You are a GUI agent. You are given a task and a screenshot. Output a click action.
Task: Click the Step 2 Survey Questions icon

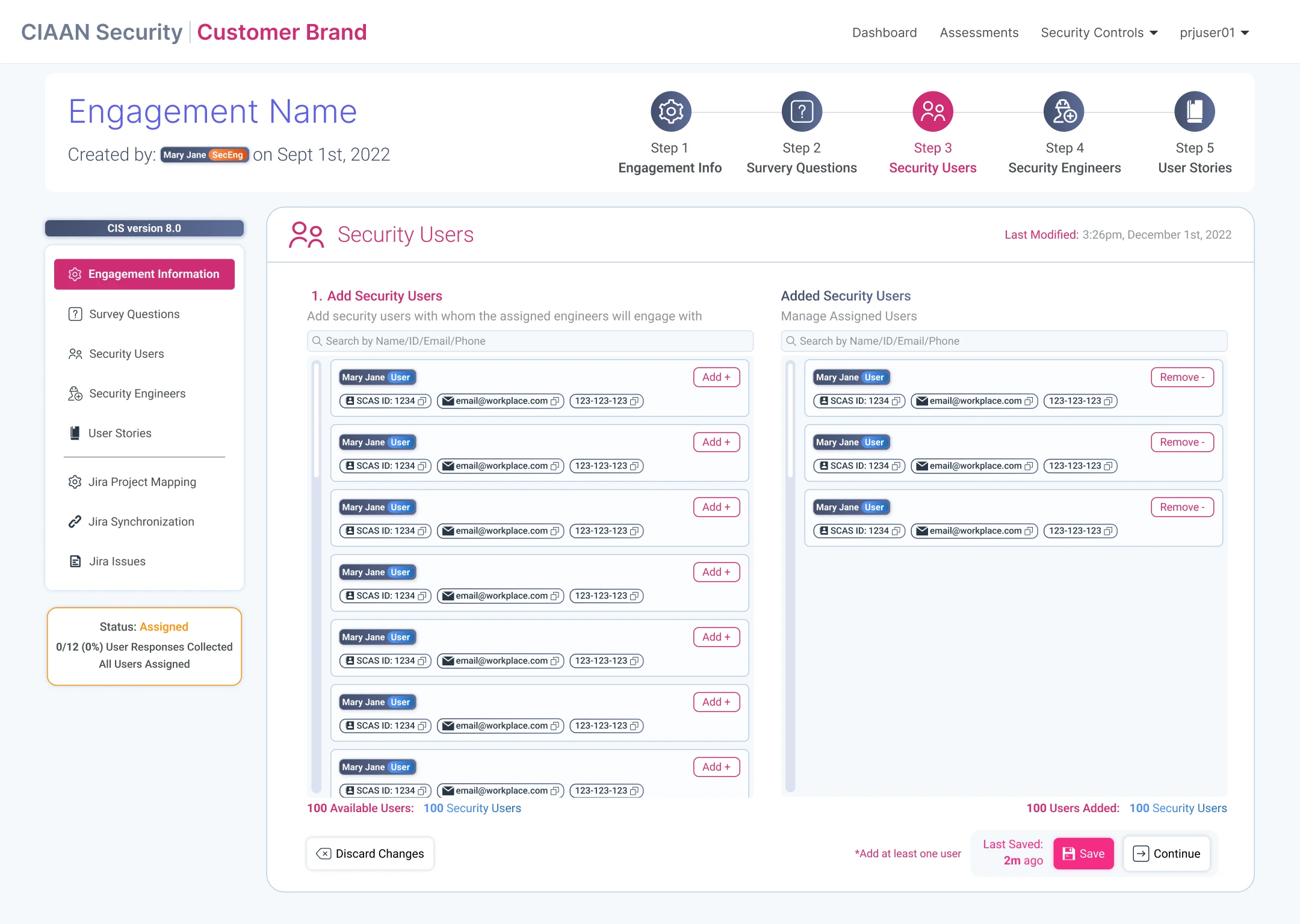click(x=802, y=111)
